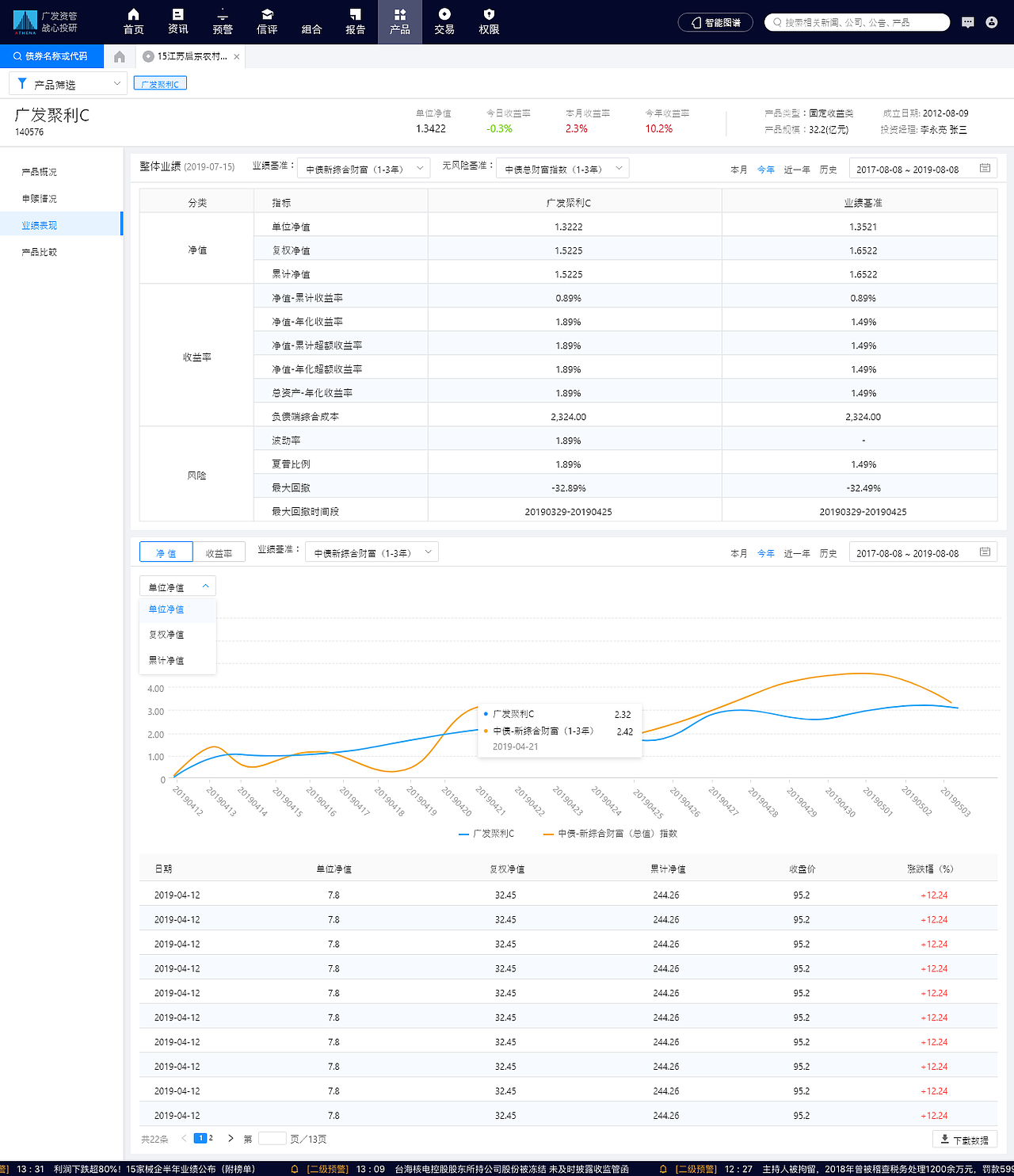Click the 广发资管 Athena logo
Screen dimensions: 1014x1176
(x=46, y=22)
